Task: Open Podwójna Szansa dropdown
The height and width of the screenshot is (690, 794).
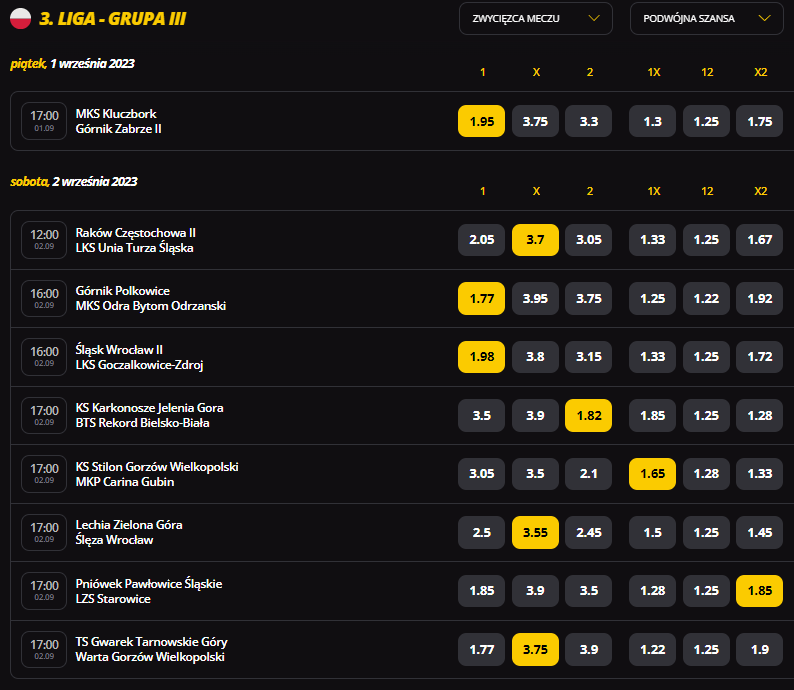Action: pos(707,18)
